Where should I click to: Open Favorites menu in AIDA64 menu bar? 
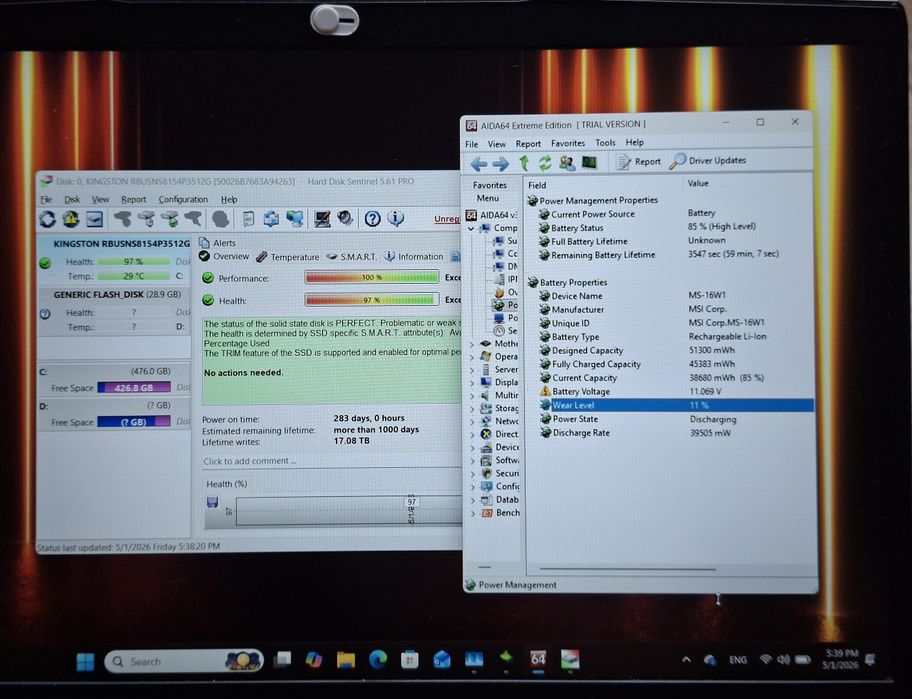tap(568, 143)
